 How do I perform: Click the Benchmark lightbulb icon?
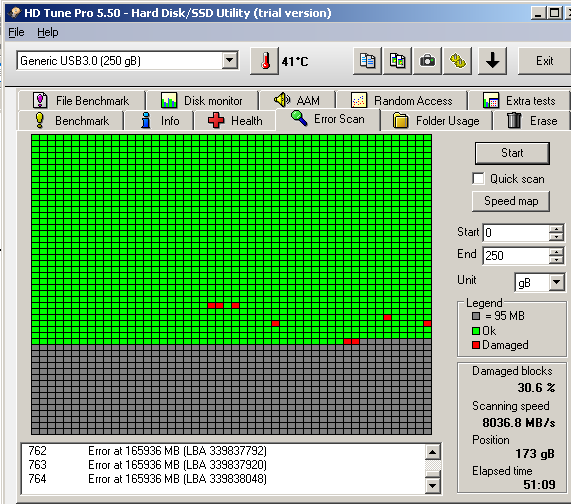coord(39,120)
